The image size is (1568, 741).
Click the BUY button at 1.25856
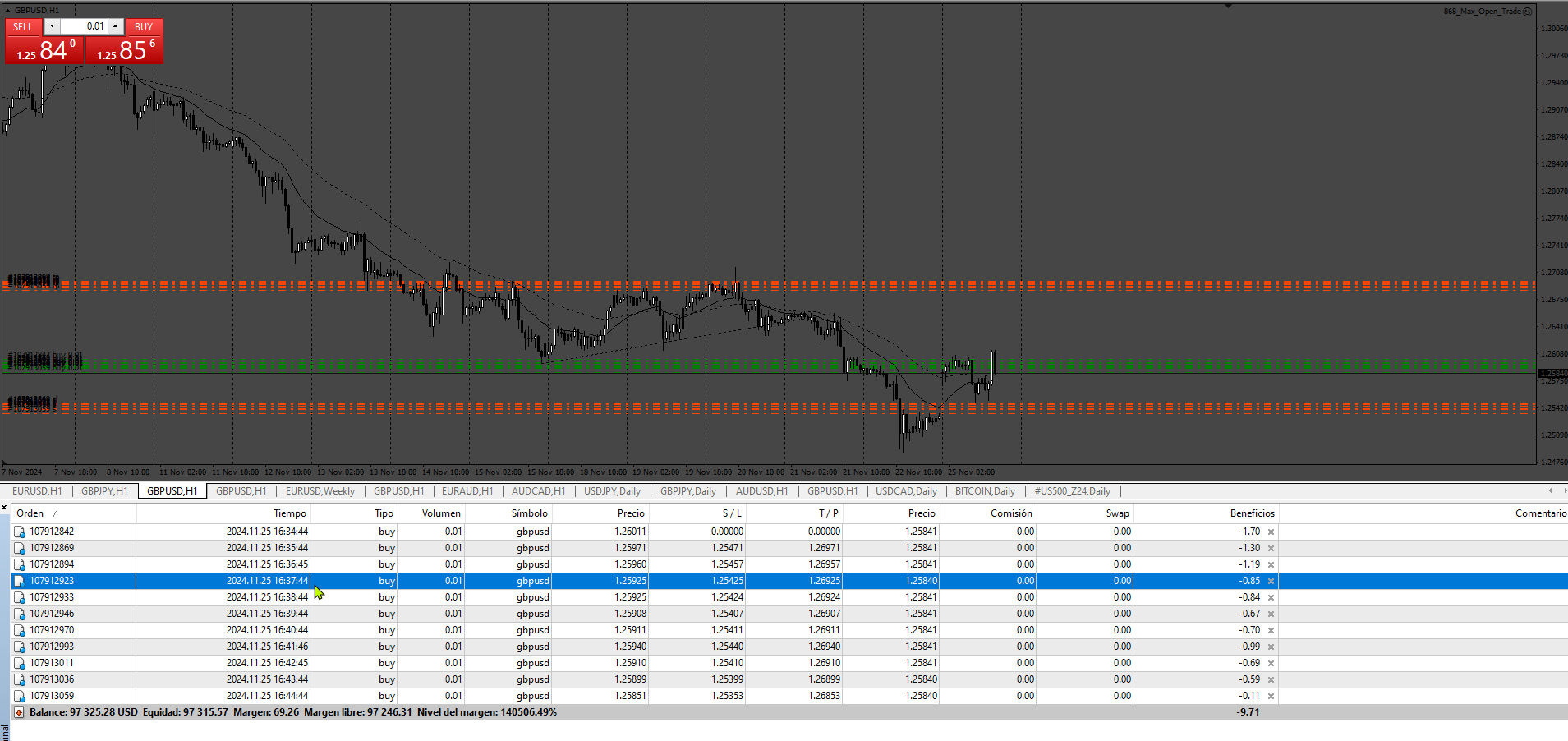click(125, 42)
